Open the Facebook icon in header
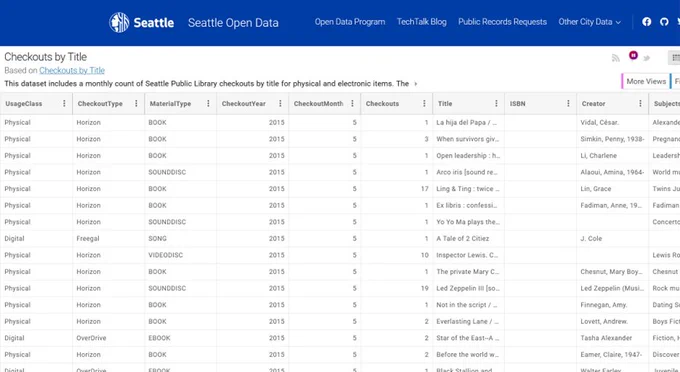 647,22
